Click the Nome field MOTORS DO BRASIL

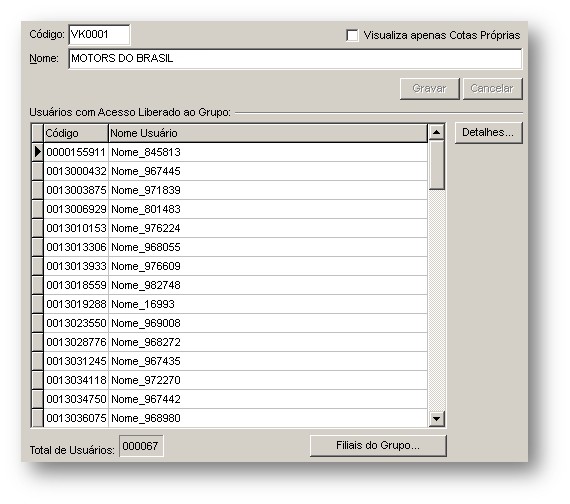[295, 59]
